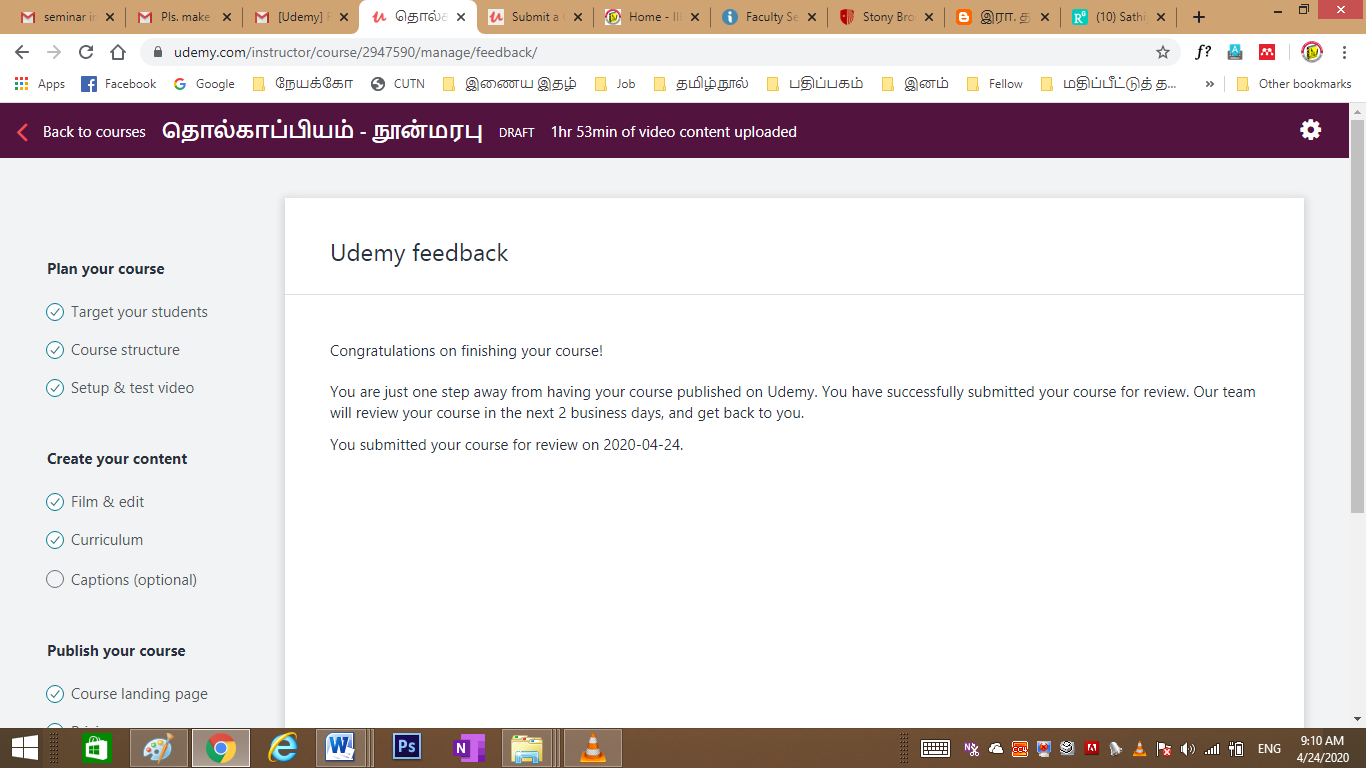
Task: Open OneNote from the taskbar
Action: 468,748
